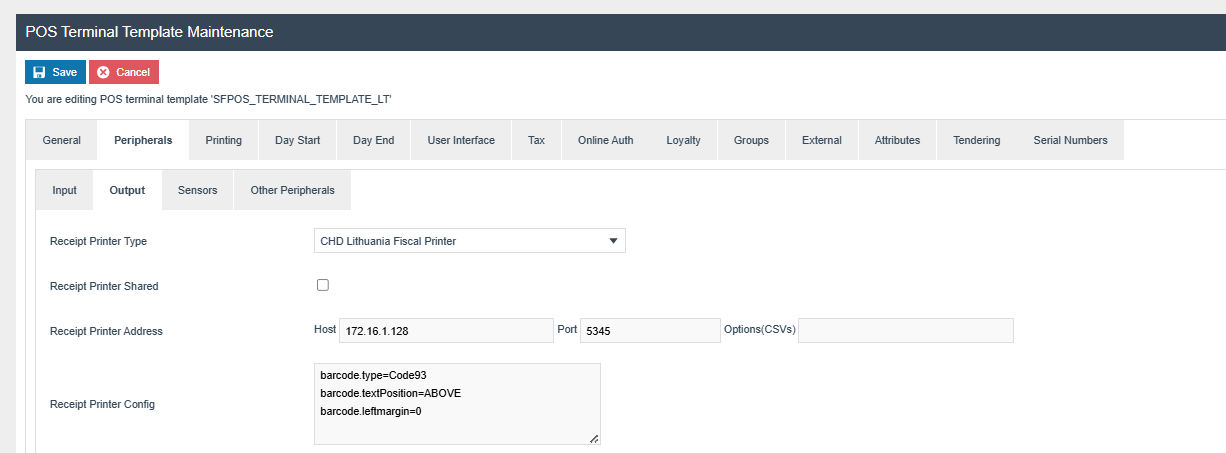The width and height of the screenshot is (1226, 453).
Task: Click the Receipt Printer Config resize handle
Action: coord(594,438)
